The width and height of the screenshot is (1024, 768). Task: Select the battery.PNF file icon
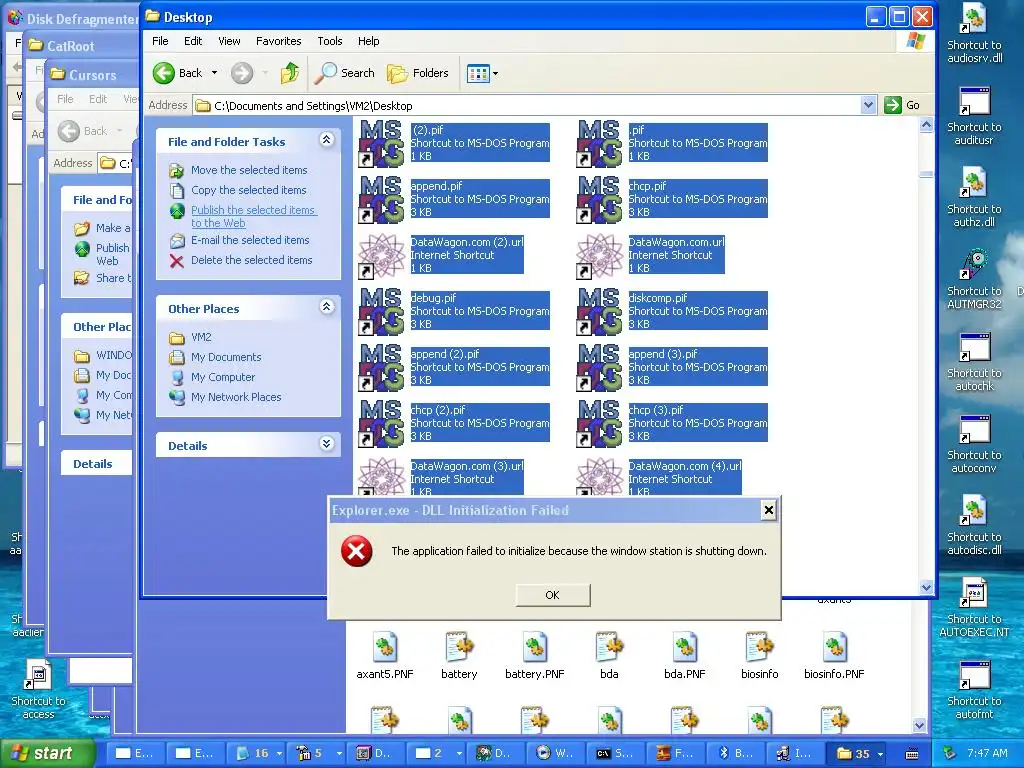pos(534,648)
